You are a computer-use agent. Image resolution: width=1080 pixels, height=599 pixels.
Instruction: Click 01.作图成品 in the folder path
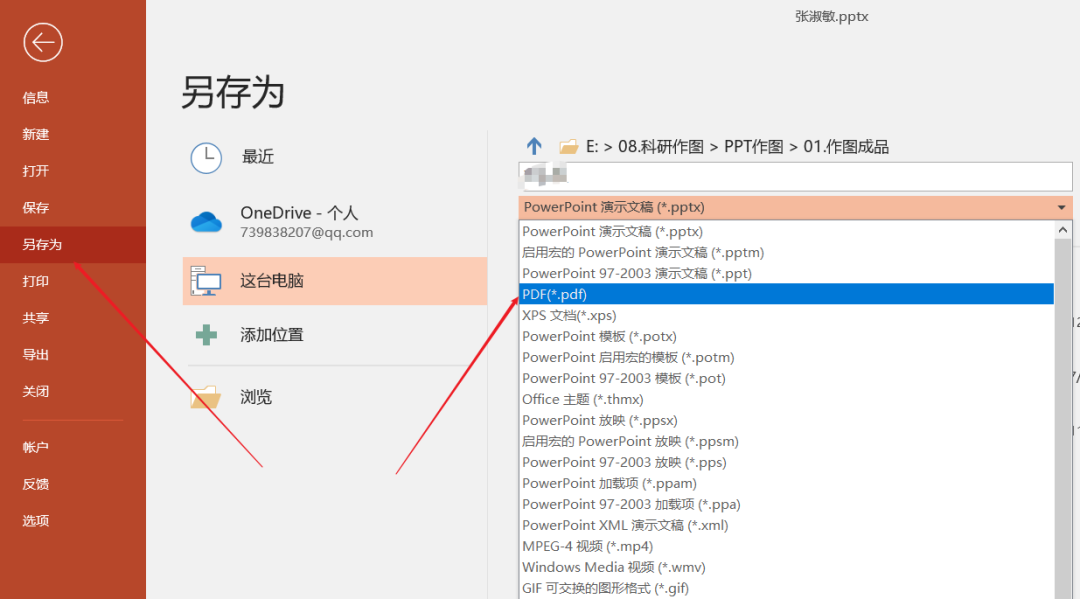point(846,147)
